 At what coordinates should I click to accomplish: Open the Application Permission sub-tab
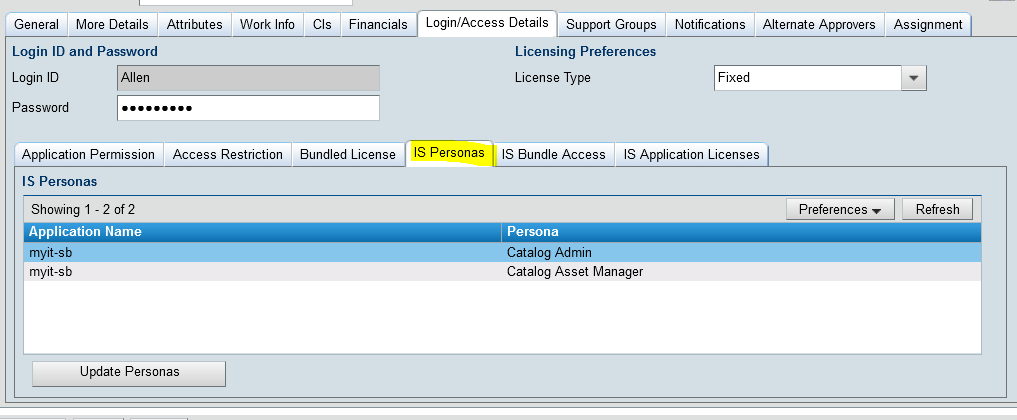(x=88, y=154)
